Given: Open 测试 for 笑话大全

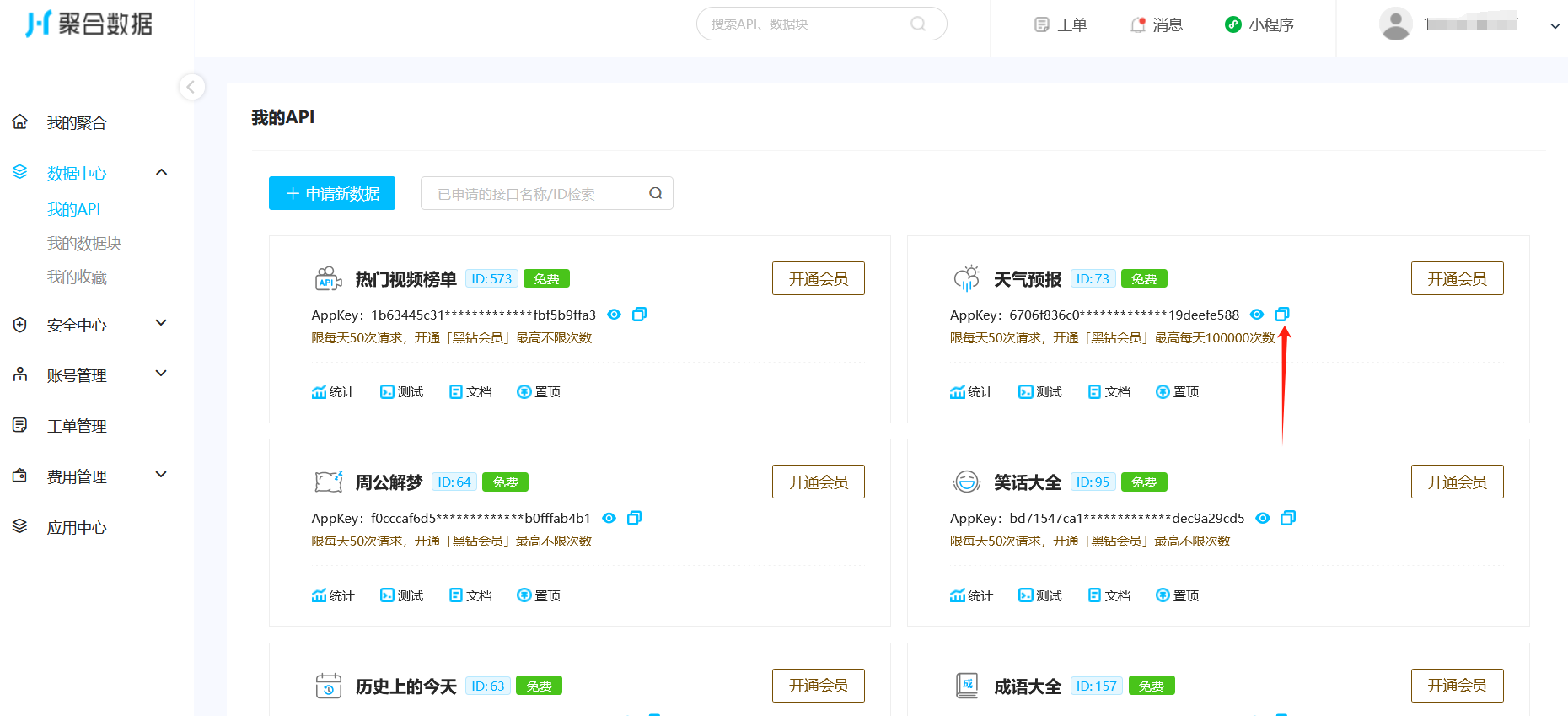Looking at the screenshot, I should pyautogui.click(x=1040, y=595).
